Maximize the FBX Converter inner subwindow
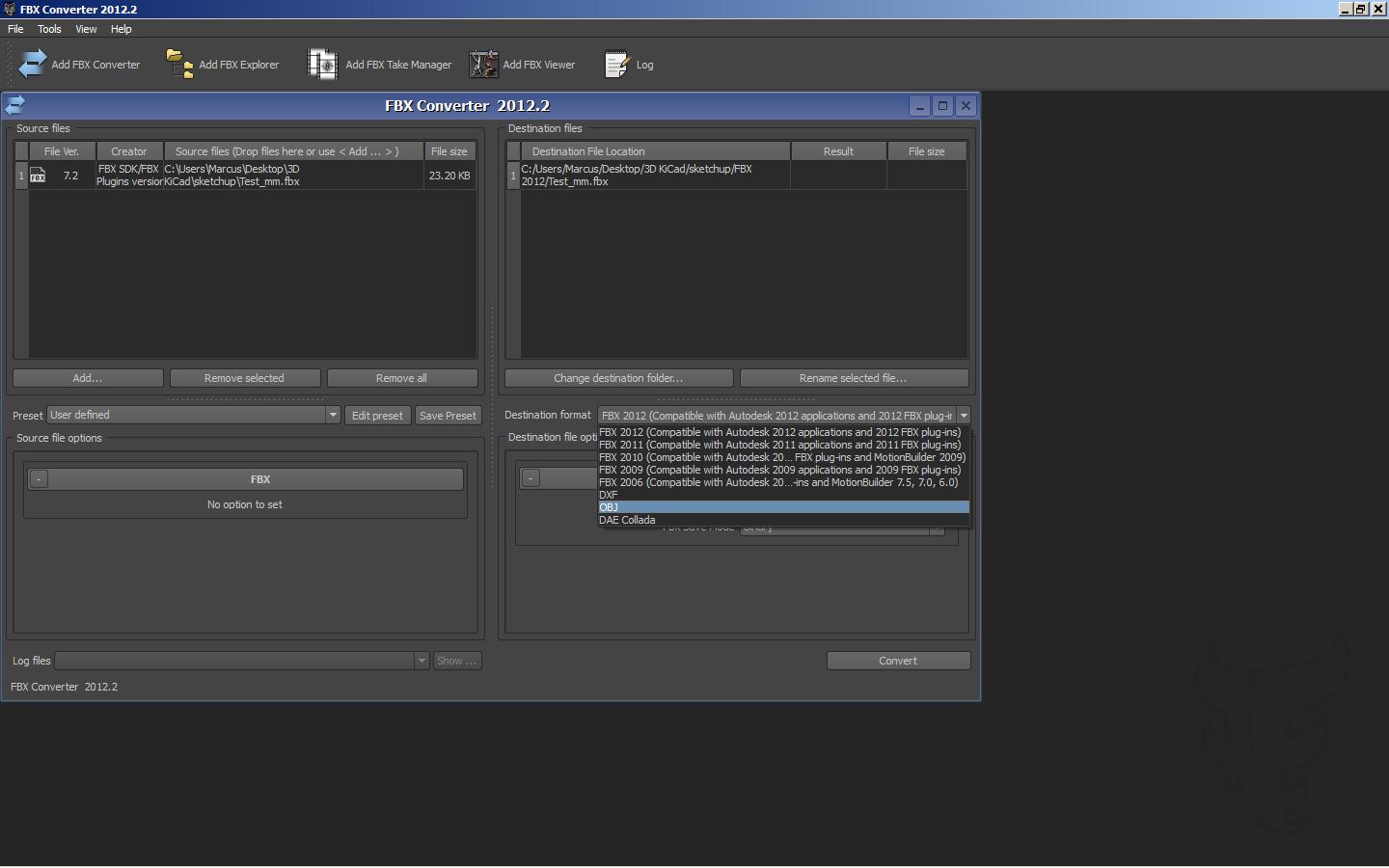The height and width of the screenshot is (868, 1389). click(x=942, y=106)
